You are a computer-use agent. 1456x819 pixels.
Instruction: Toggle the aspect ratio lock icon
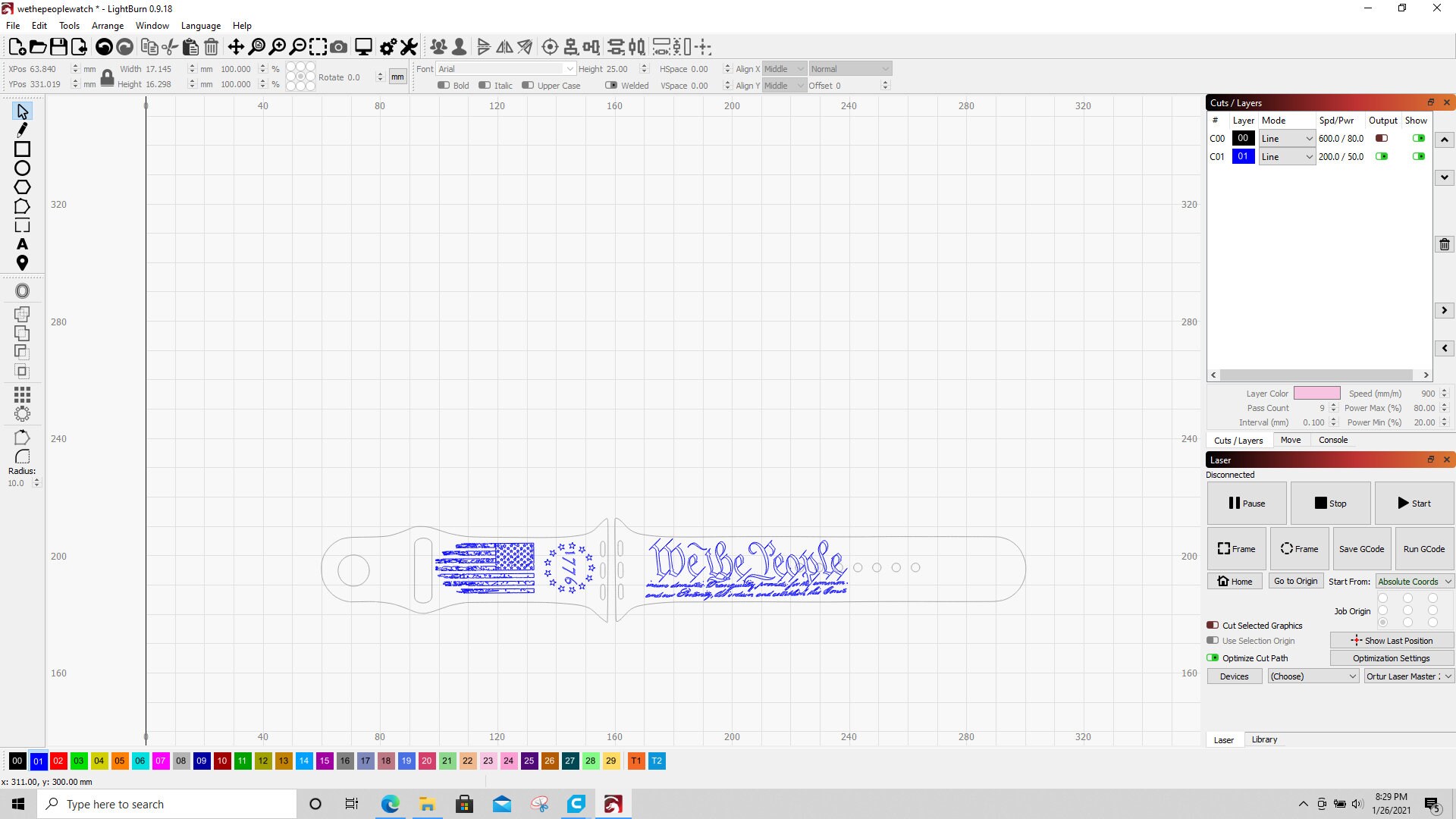coord(107,77)
